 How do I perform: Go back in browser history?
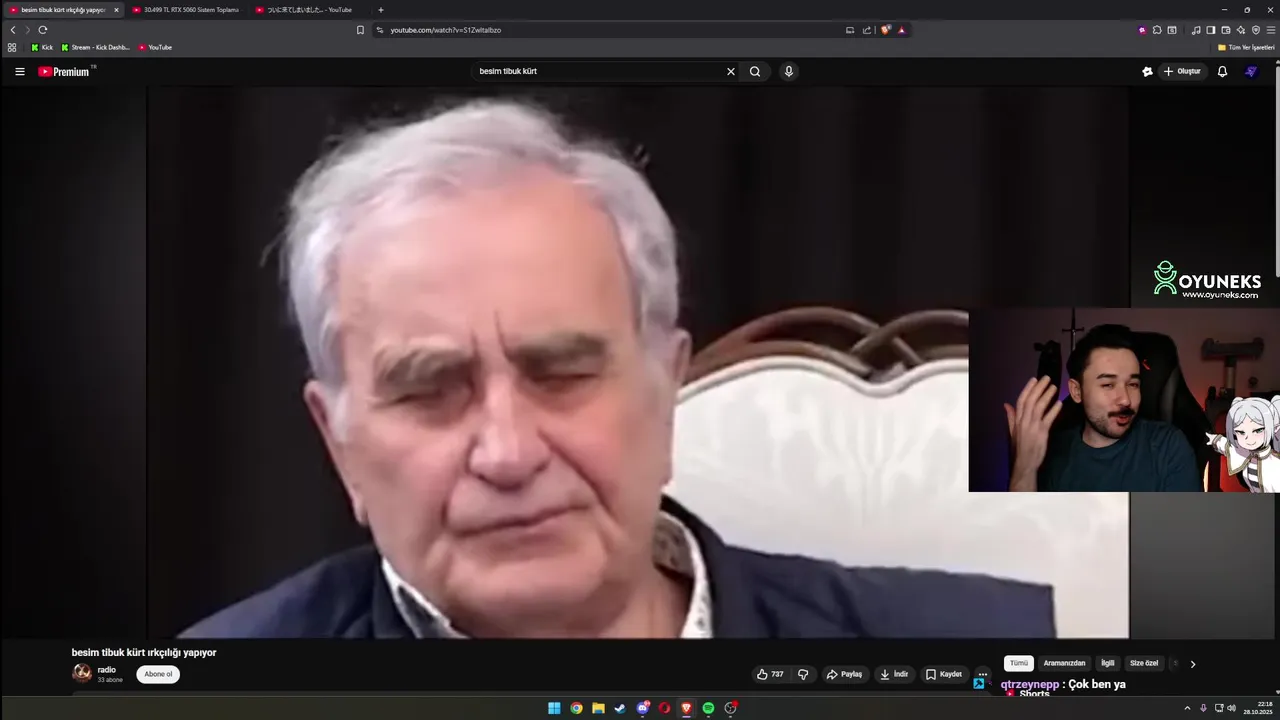13,30
